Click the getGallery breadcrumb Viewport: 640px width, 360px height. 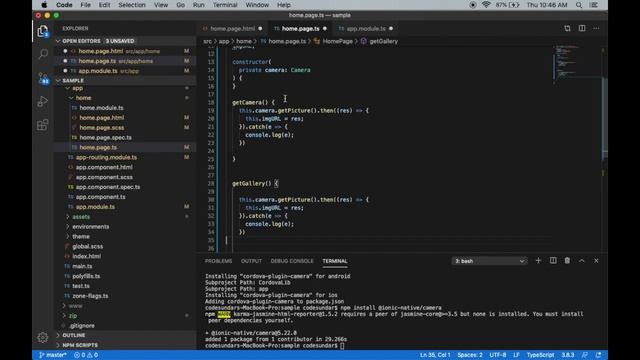coord(383,41)
